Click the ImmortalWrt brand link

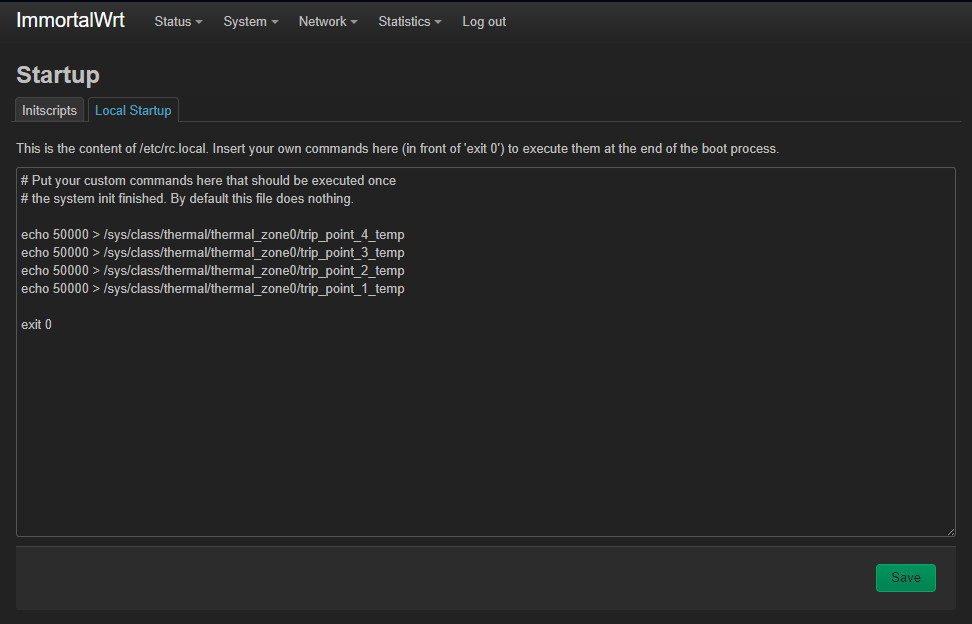(70, 21)
